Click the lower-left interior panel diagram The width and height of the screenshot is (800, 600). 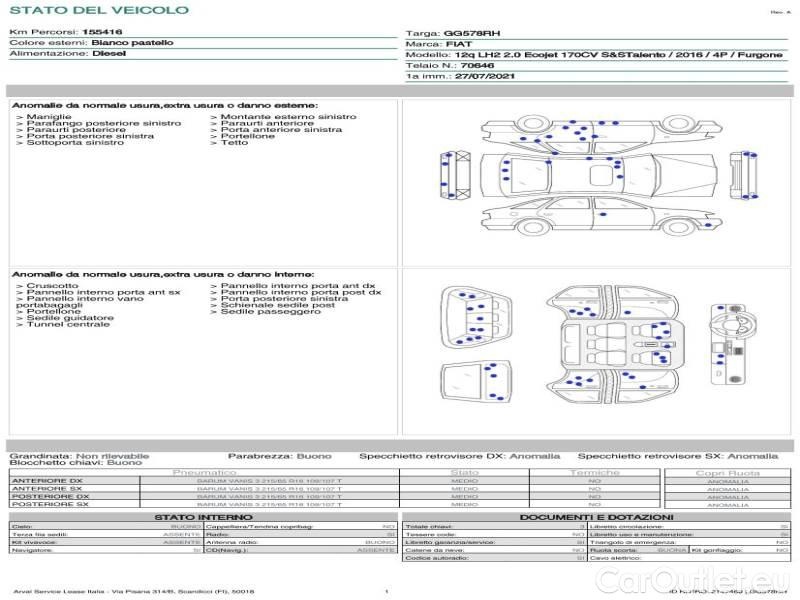[x=476, y=387]
